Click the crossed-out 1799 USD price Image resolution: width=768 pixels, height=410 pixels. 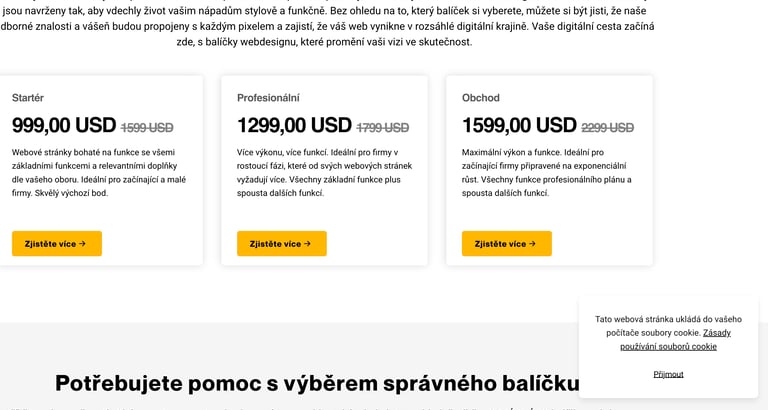pos(382,128)
